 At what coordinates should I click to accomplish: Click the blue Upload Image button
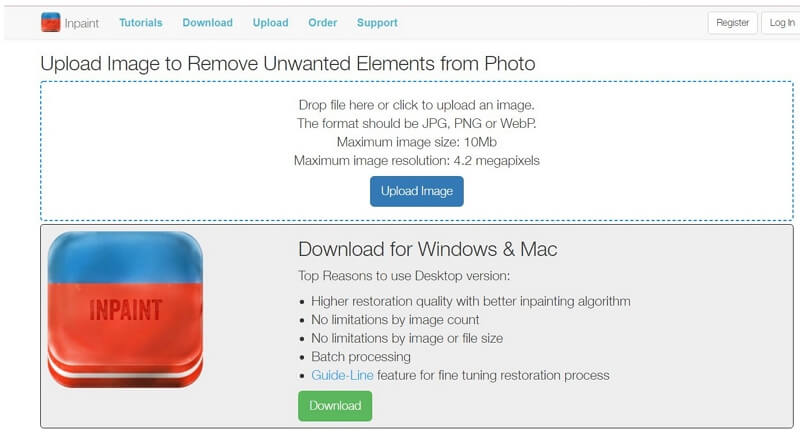(417, 191)
